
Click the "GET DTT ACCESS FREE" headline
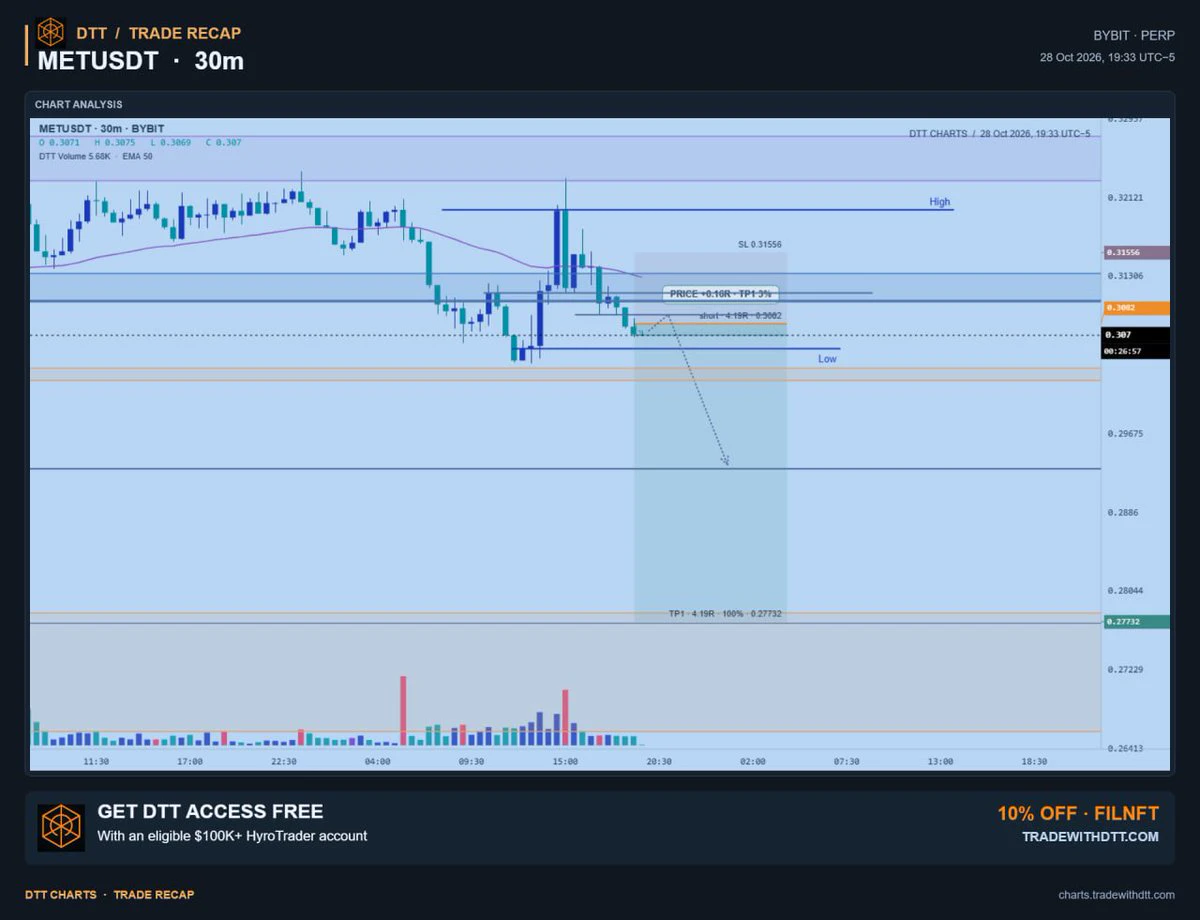(210, 811)
